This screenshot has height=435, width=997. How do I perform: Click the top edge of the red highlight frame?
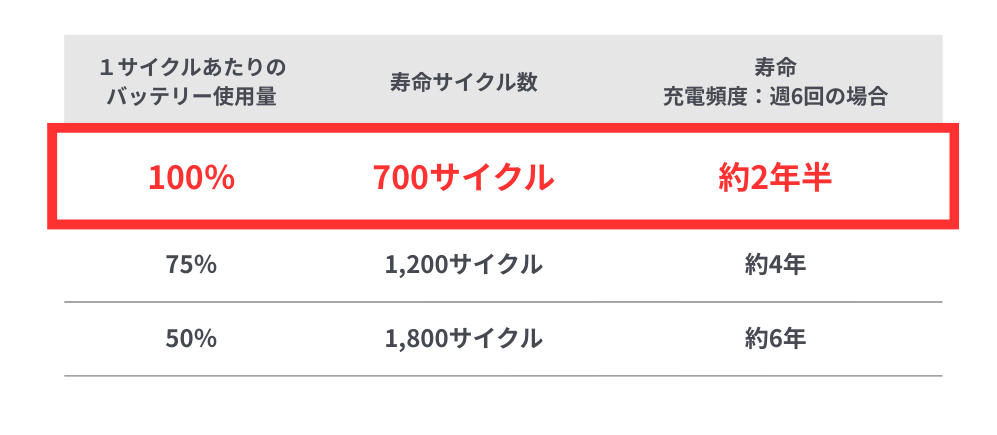(500, 129)
